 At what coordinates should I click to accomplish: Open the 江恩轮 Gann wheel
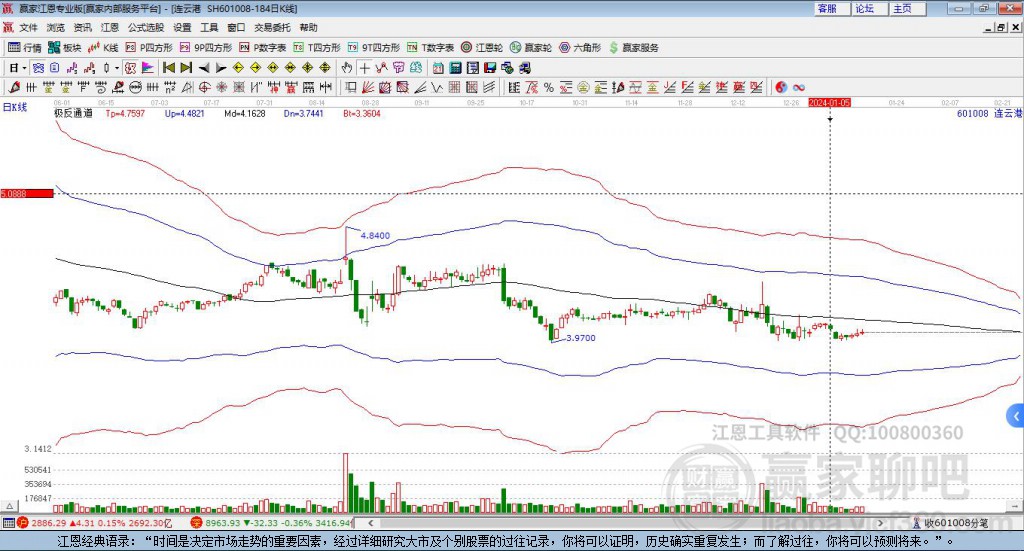(x=482, y=48)
